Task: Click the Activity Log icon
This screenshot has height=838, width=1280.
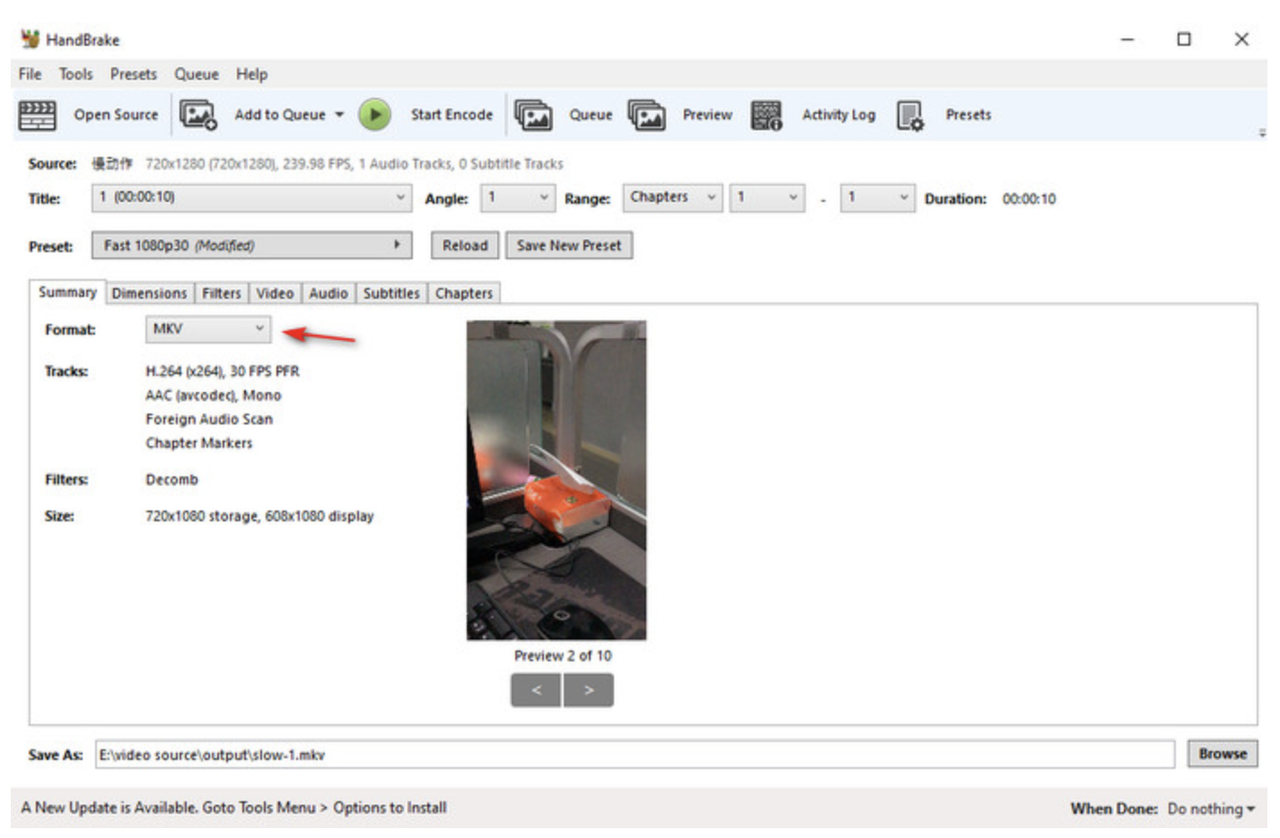Action: pos(766,115)
